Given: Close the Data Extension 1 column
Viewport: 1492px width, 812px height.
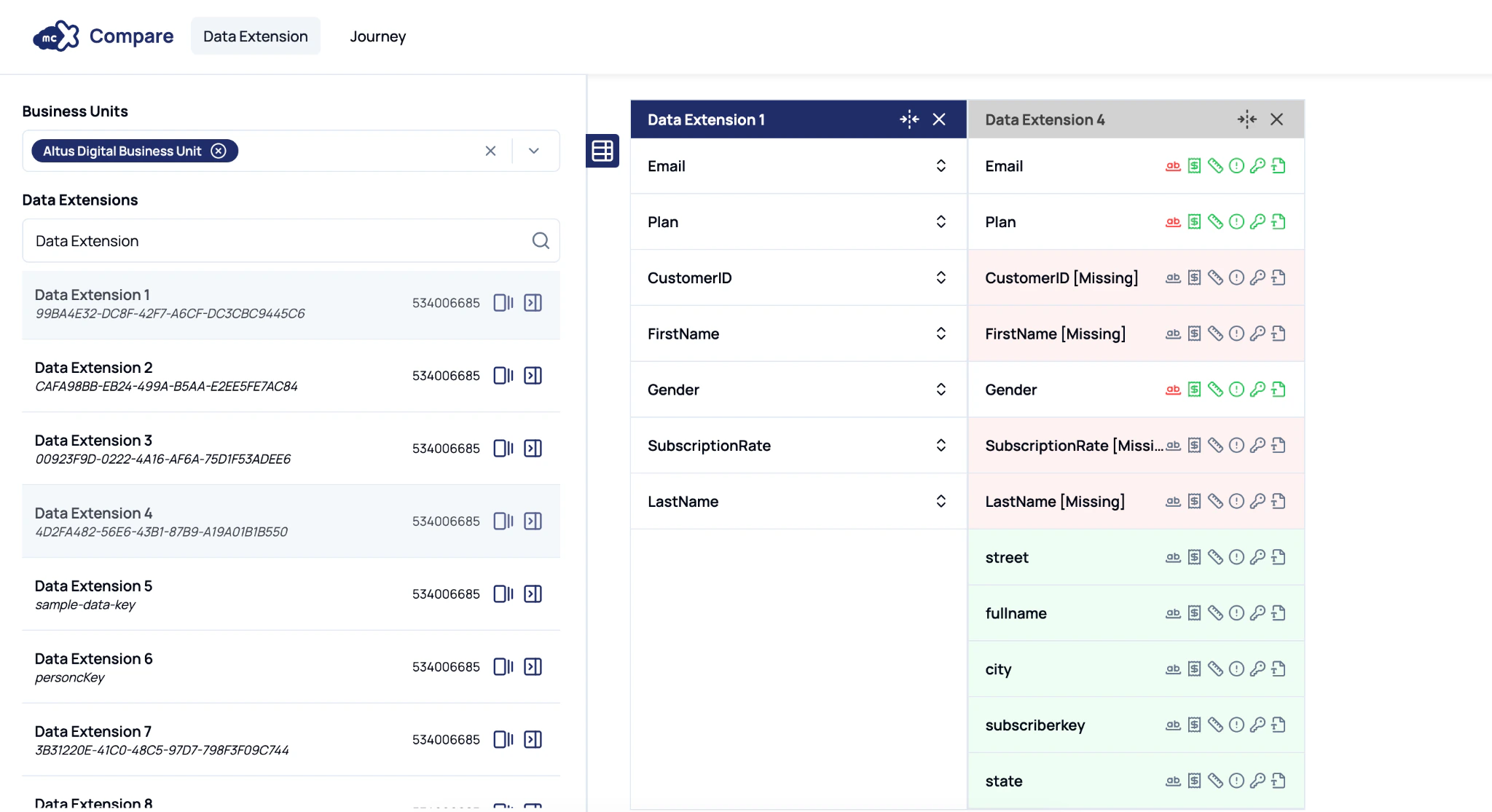Looking at the screenshot, I should (x=940, y=119).
